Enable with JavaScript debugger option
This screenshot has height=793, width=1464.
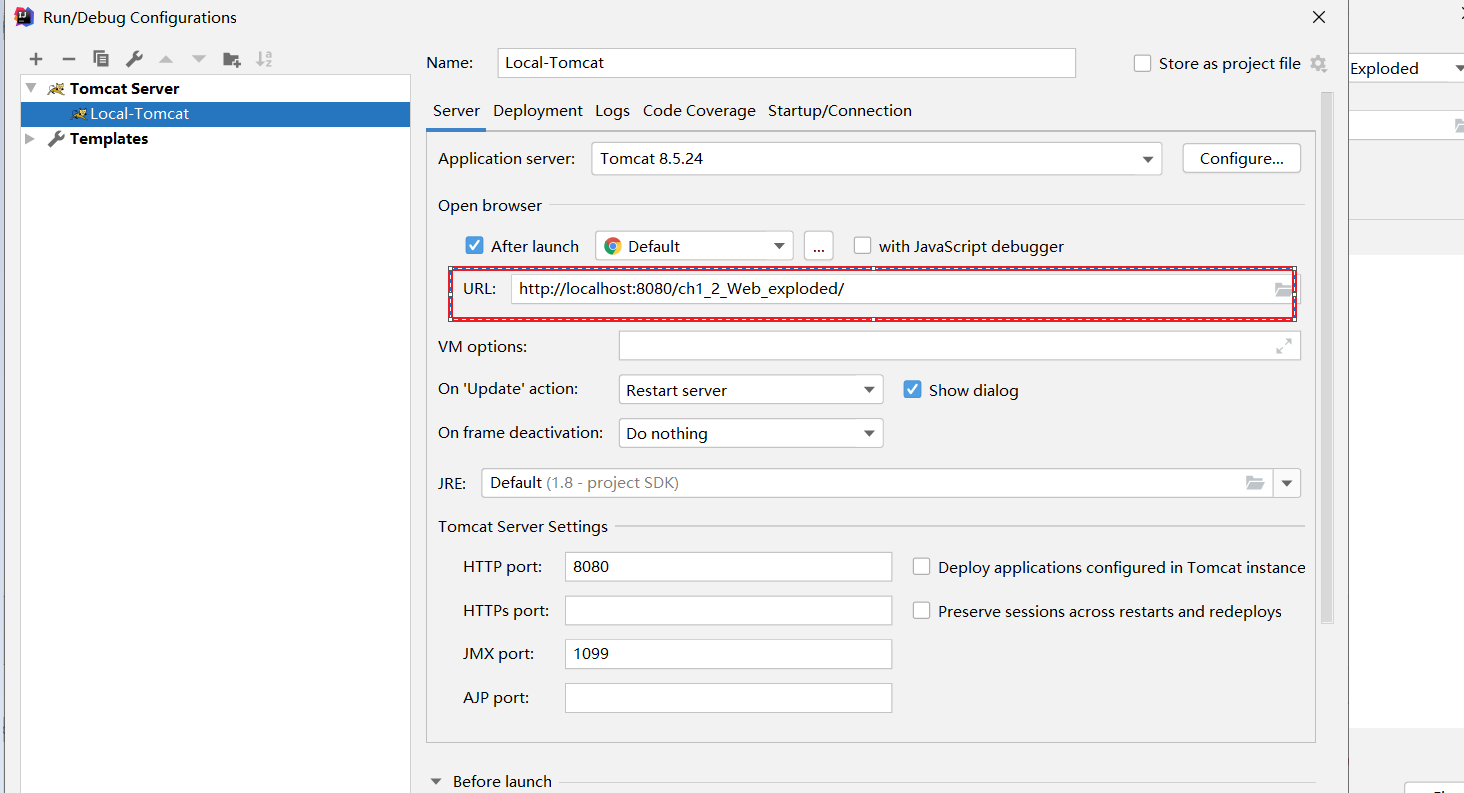[x=862, y=246]
